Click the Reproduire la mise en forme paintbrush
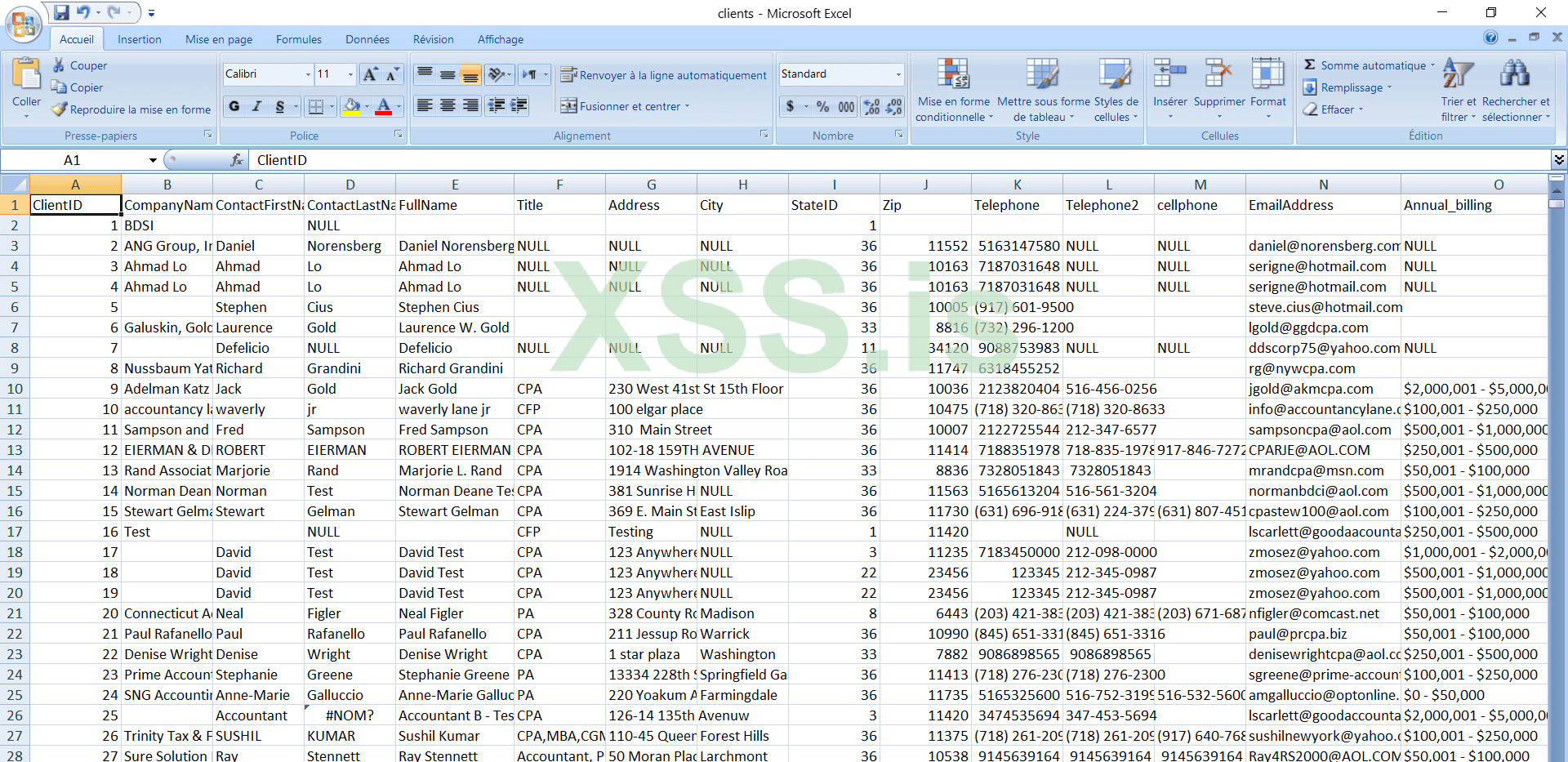 point(59,109)
